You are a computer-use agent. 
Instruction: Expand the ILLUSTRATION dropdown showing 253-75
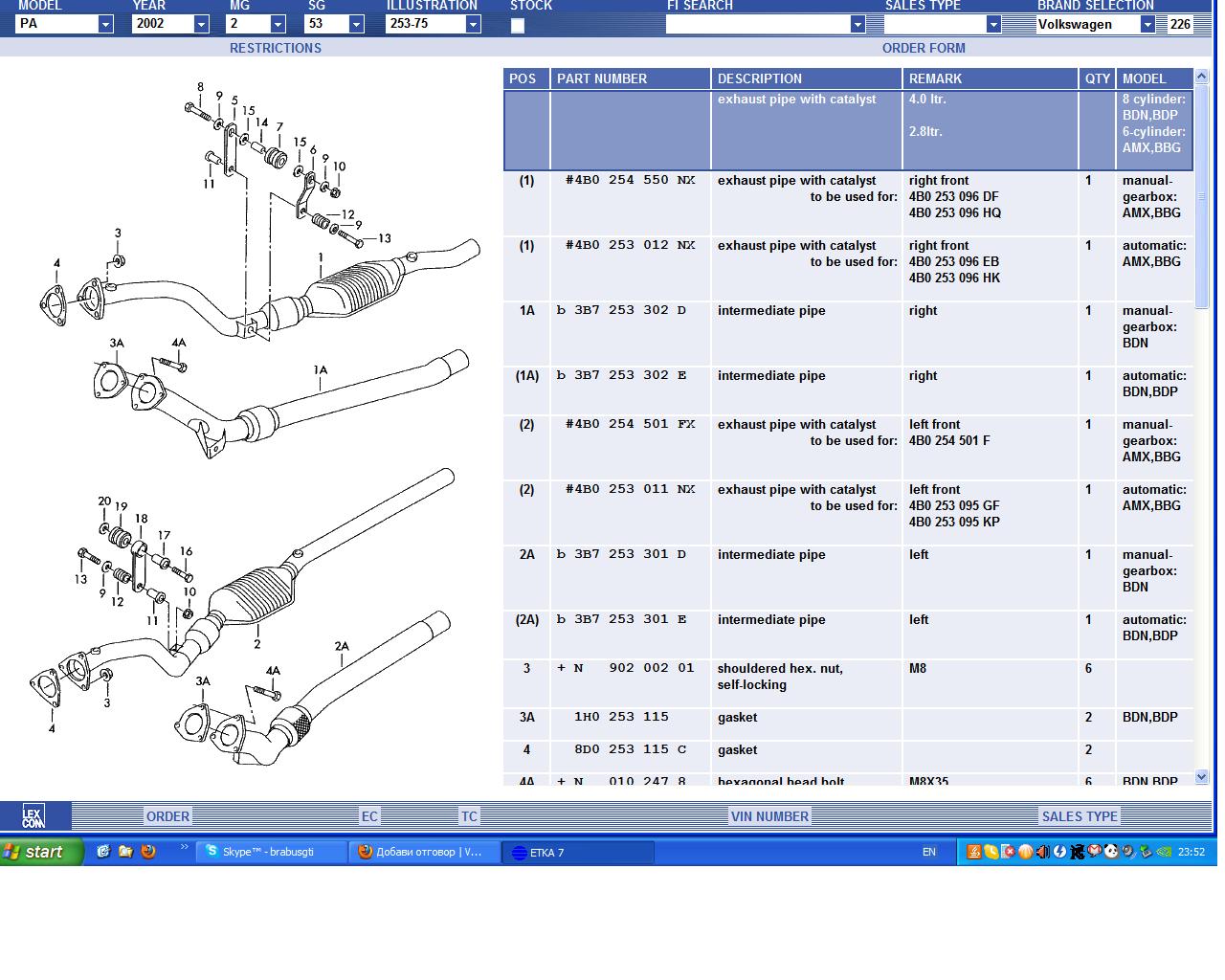tap(473, 25)
